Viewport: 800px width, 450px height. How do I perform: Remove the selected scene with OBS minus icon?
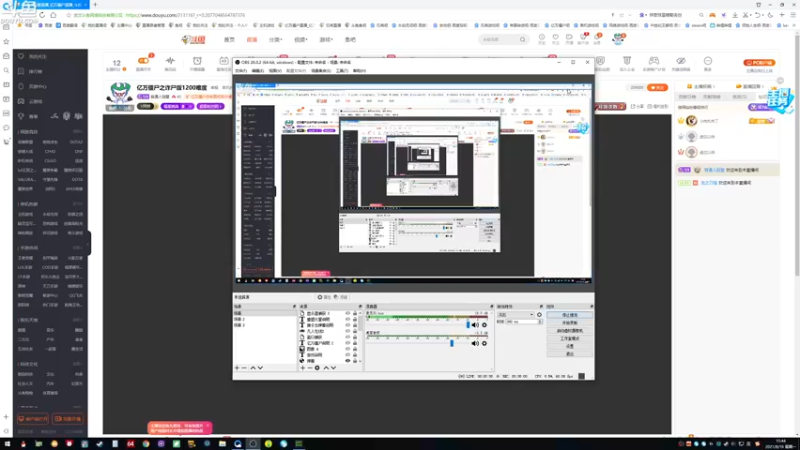244,368
